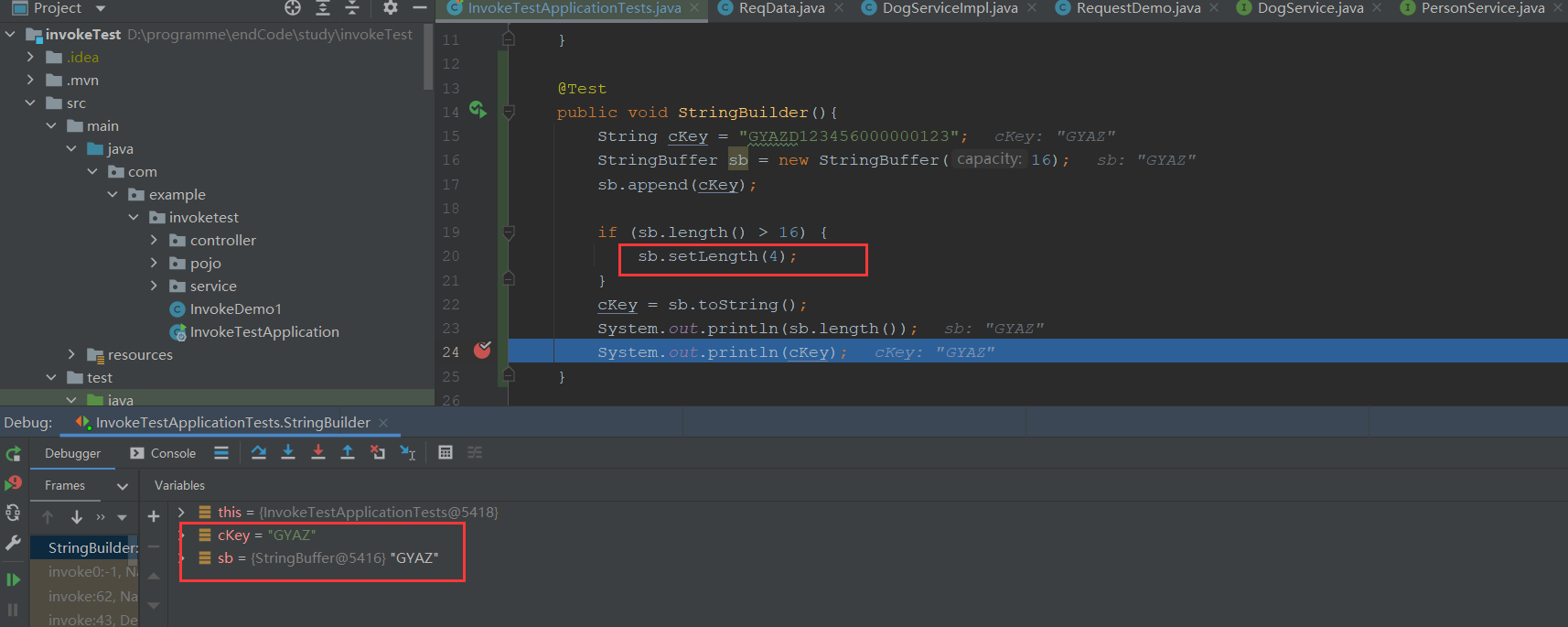The width and height of the screenshot is (1568, 627).
Task: Fold StringBuilder method on line 14
Action: (509, 112)
